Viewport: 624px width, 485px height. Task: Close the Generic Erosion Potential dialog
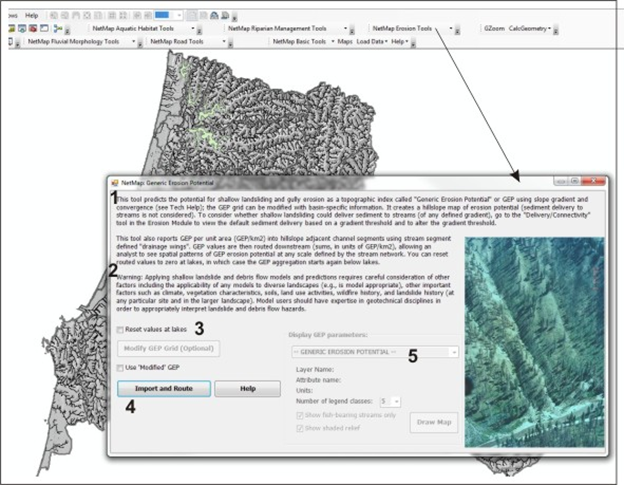tap(595, 182)
